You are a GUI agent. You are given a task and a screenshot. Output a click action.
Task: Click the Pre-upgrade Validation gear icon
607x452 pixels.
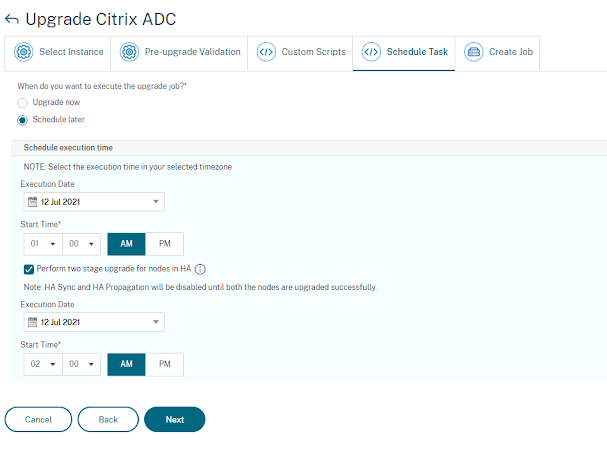tap(129, 52)
